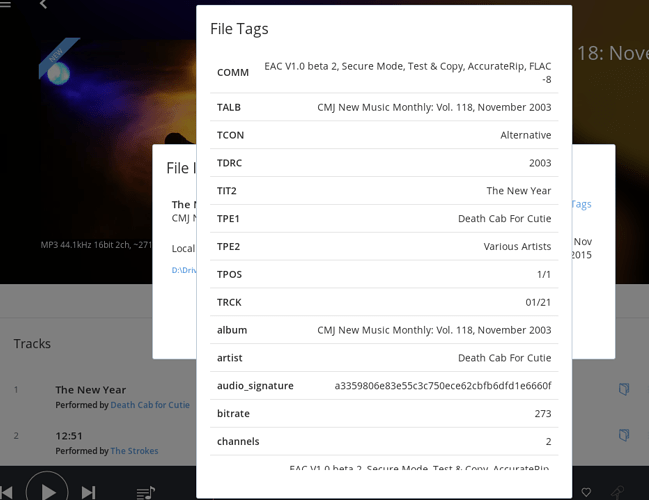Select the TDRC value 2003
The image size is (649, 500).
click(x=540, y=163)
